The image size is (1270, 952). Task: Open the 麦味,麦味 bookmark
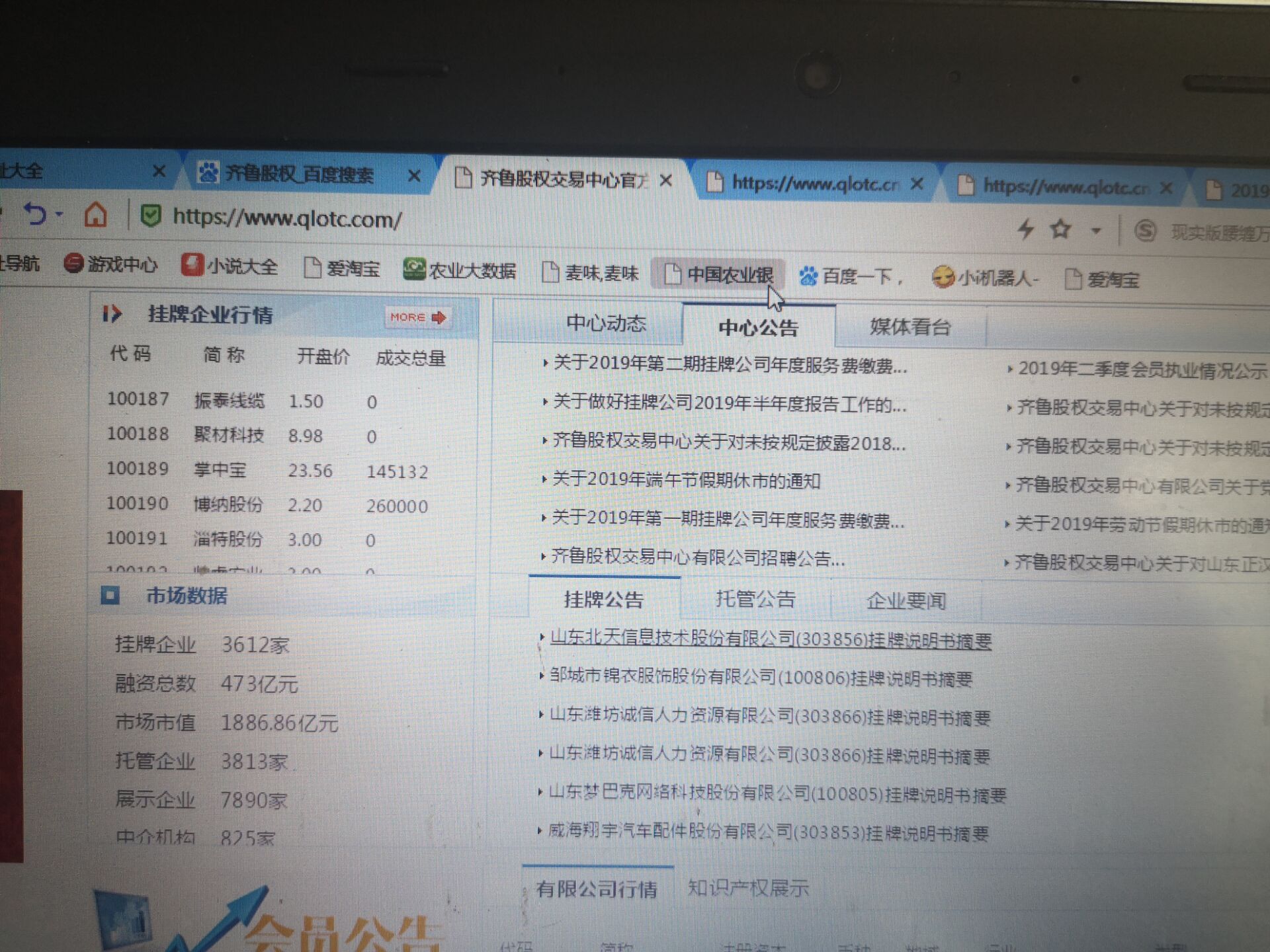[590, 272]
